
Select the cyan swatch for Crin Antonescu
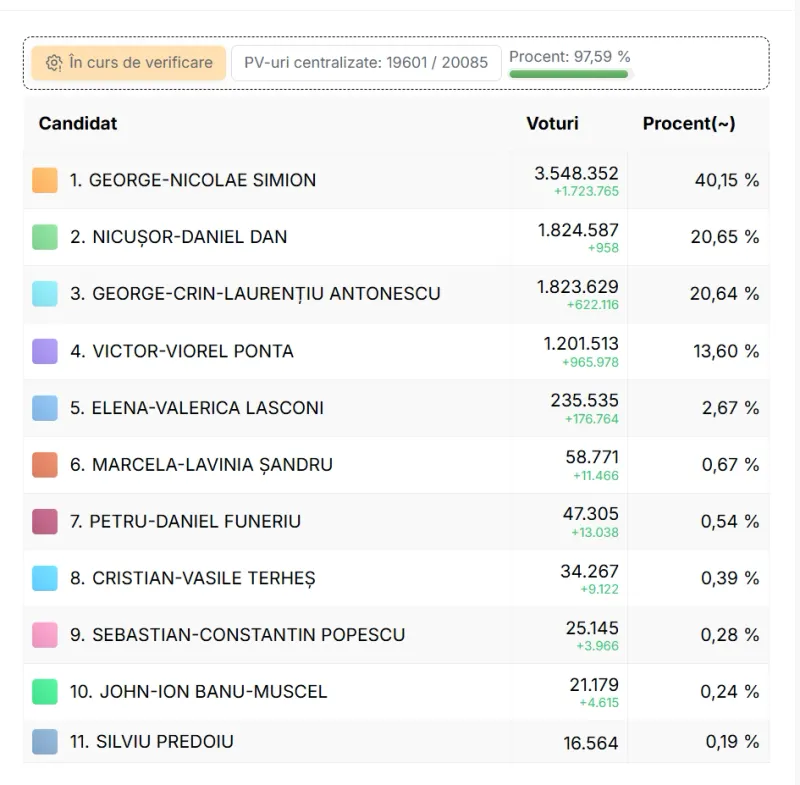[45, 294]
